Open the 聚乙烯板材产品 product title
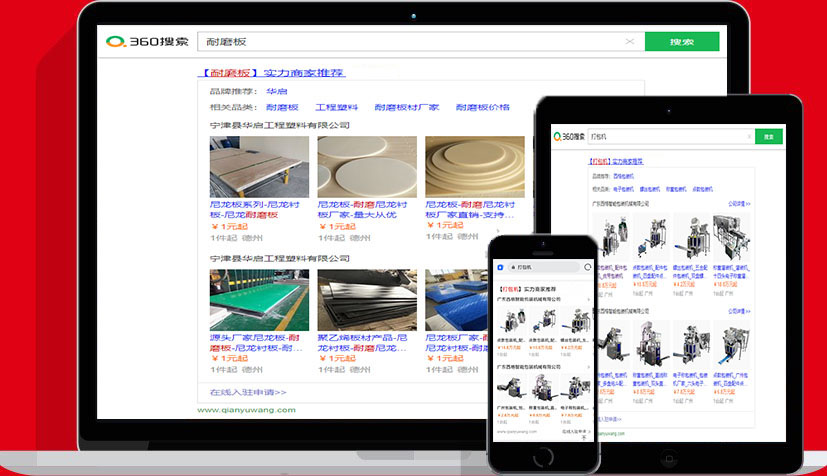Viewport: 827px width, 476px height. [x=362, y=343]
